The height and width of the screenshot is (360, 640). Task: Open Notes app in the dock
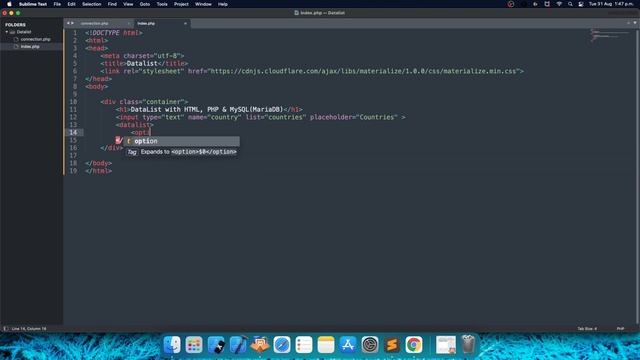click(x=326, y=345)
